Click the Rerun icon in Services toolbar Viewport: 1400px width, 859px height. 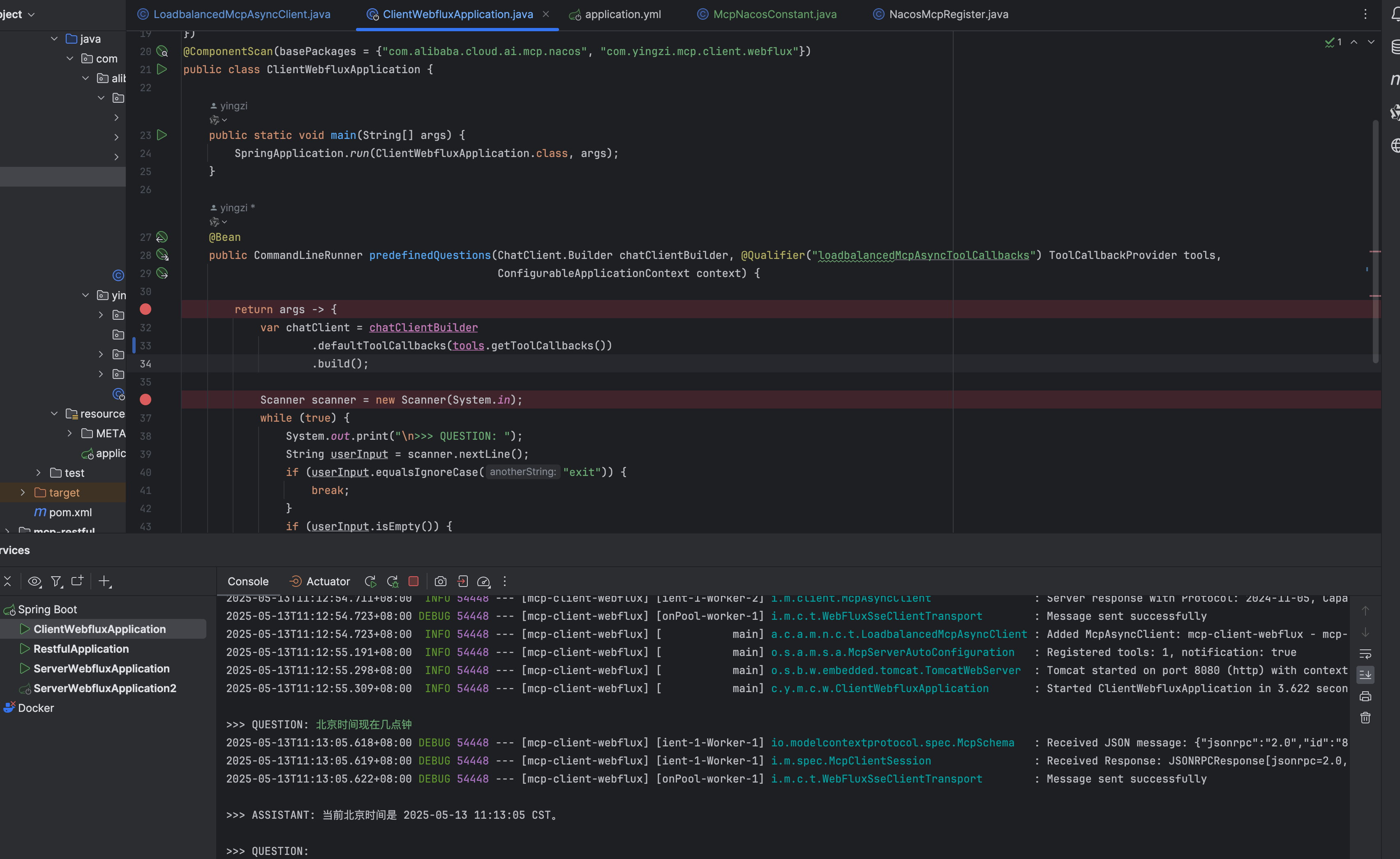[370, 581]
